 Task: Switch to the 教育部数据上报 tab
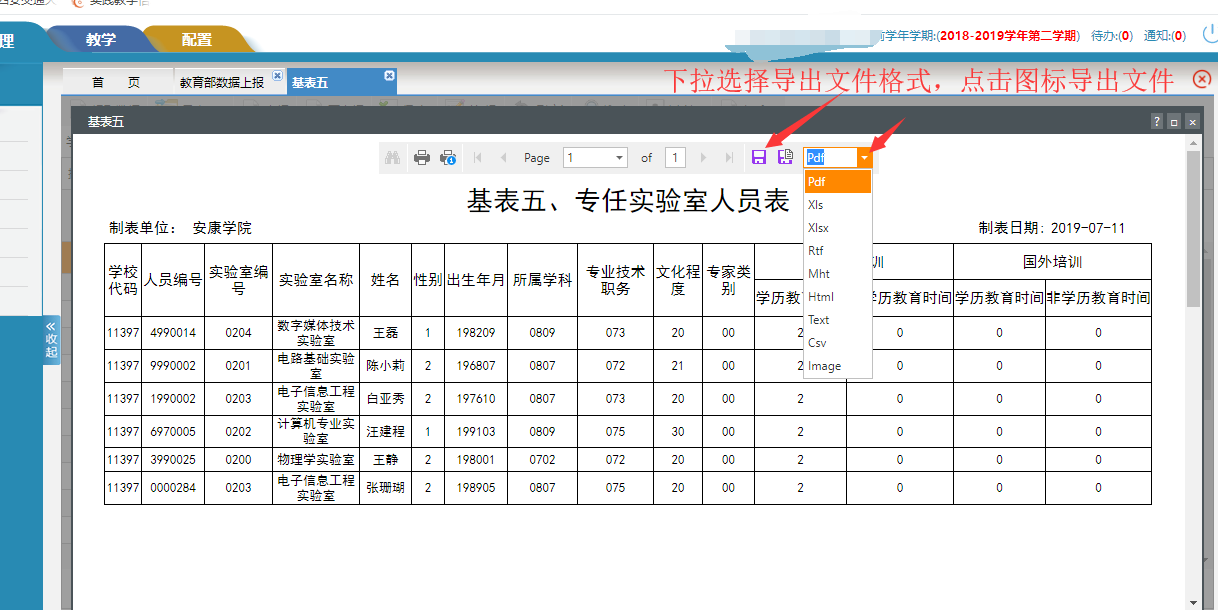(x=222, y=83)
